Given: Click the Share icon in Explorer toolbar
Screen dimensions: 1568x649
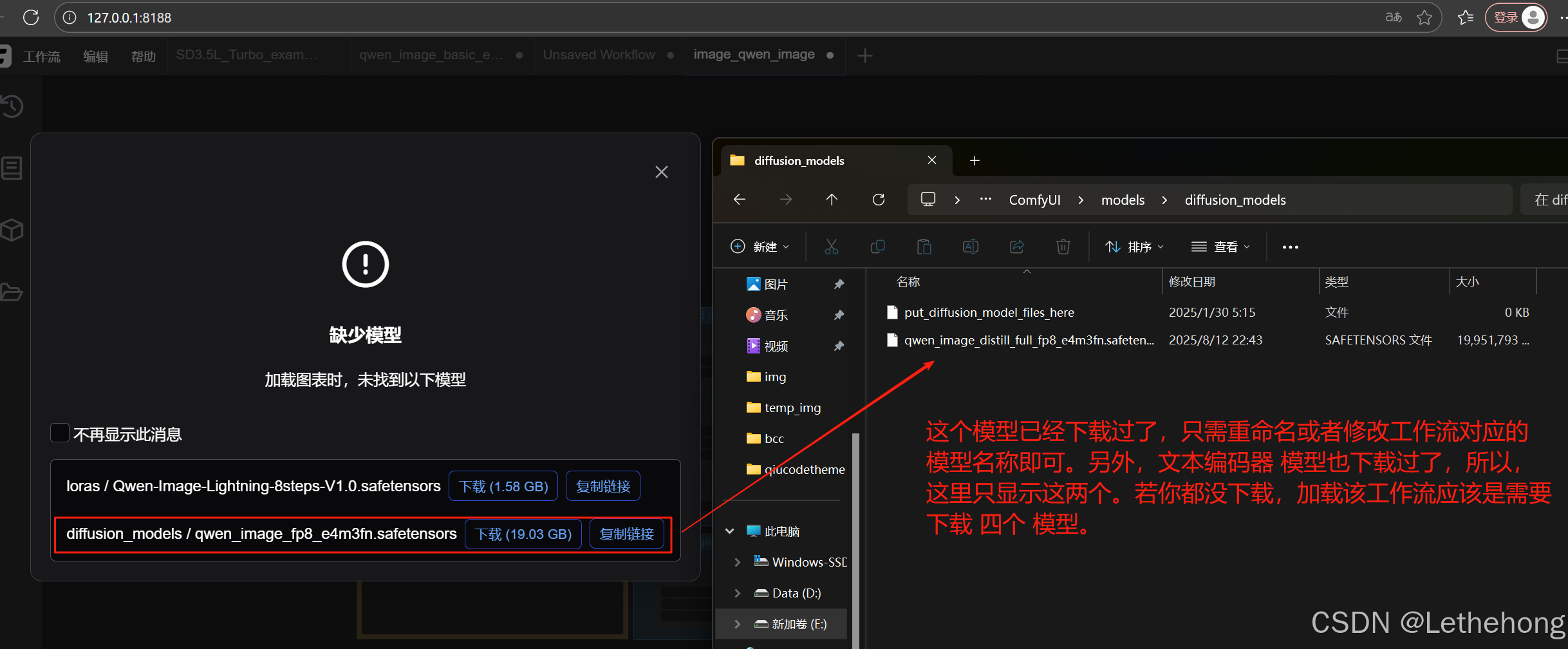Looking at the screenshot, I should tap(1017, 247).
